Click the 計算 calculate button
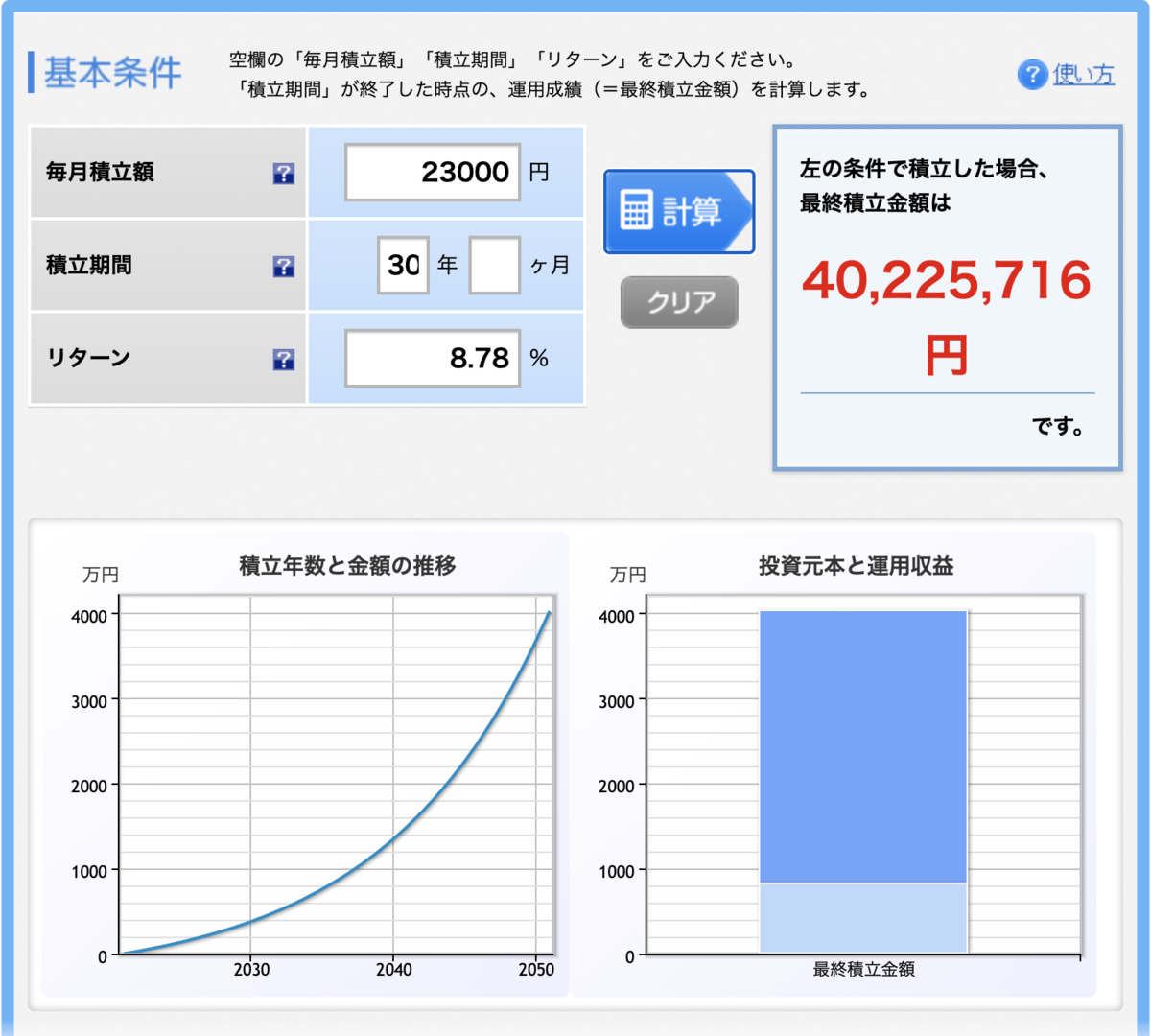Viewport: 1151px width, 1036px height. coord(679,212)
